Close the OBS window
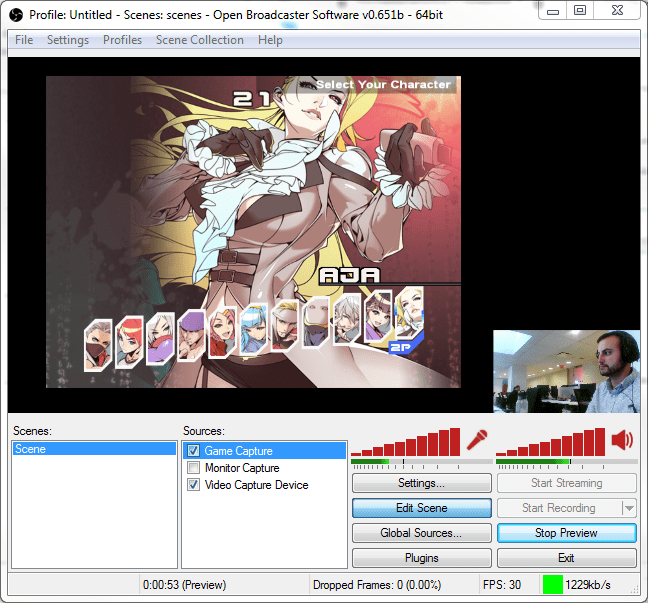Image resolution: width=648 pixels, height=603 pixels. 617,11
